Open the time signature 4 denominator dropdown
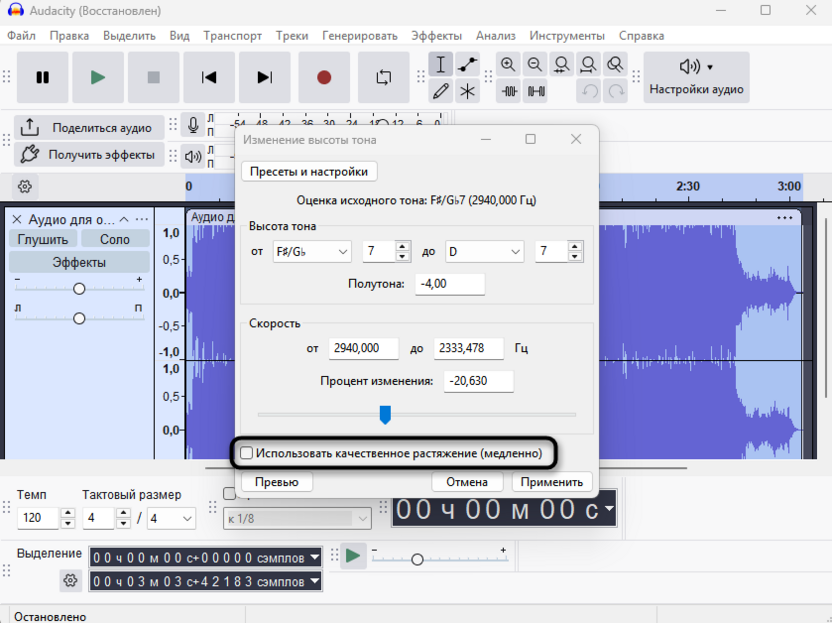 [171, 518]
